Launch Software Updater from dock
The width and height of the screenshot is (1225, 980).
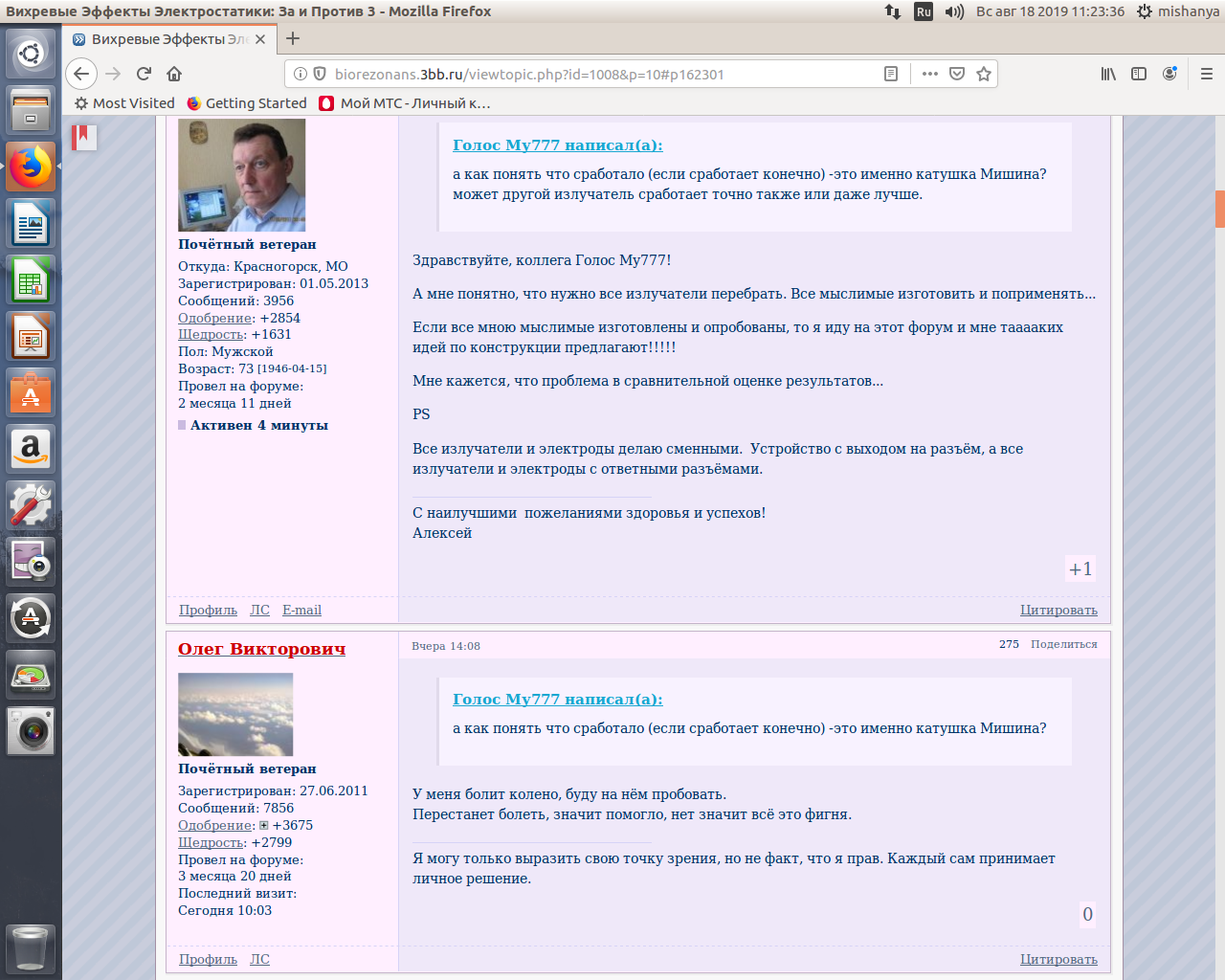[31, 618]
